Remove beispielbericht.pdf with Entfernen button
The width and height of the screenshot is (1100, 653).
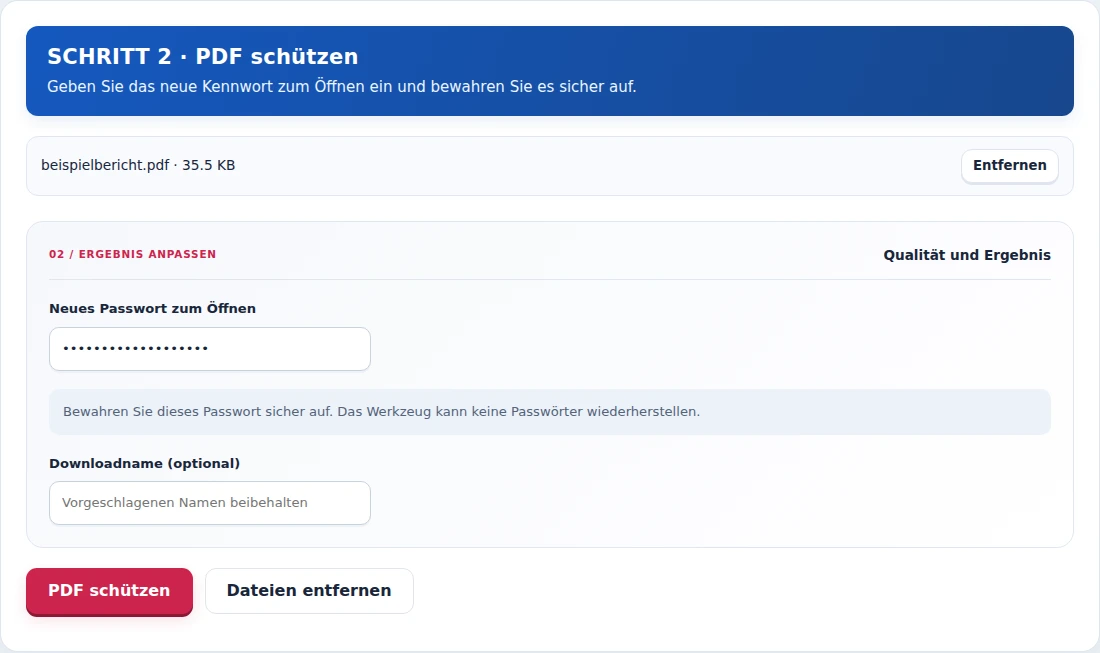click(1010, 166)
